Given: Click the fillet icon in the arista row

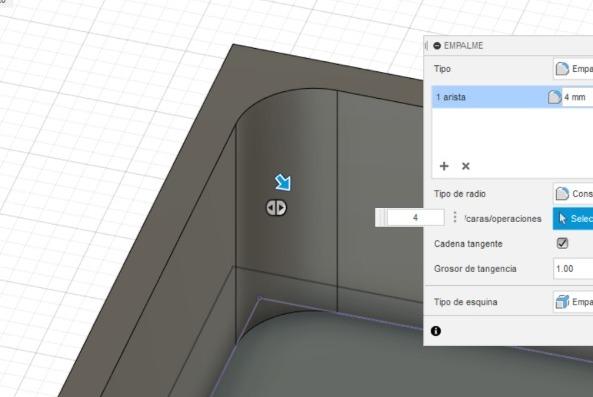Looking at the screenshot, I should pyautogui.click(x=554, y=97).
